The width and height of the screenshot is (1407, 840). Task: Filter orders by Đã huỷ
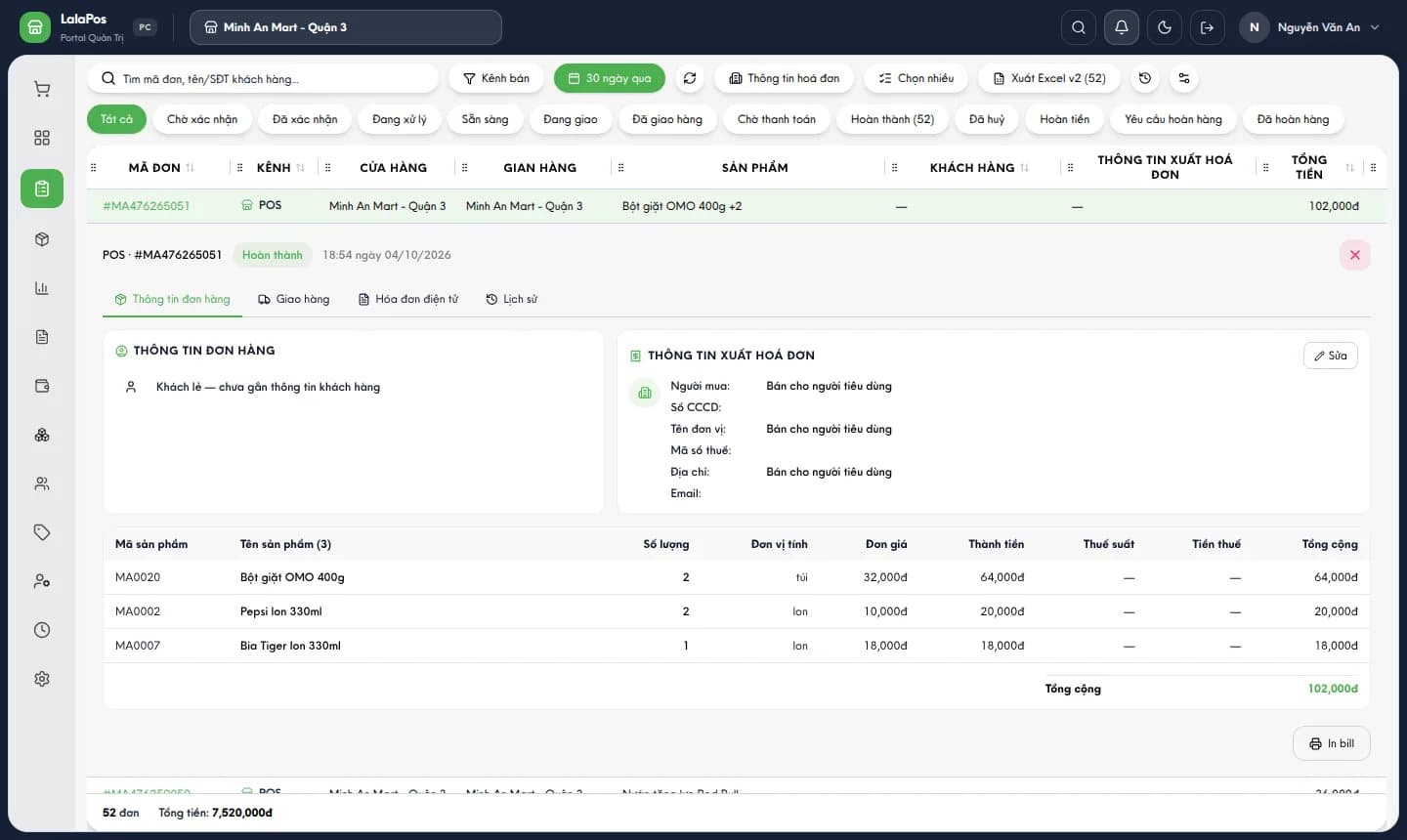pos(987,119)
